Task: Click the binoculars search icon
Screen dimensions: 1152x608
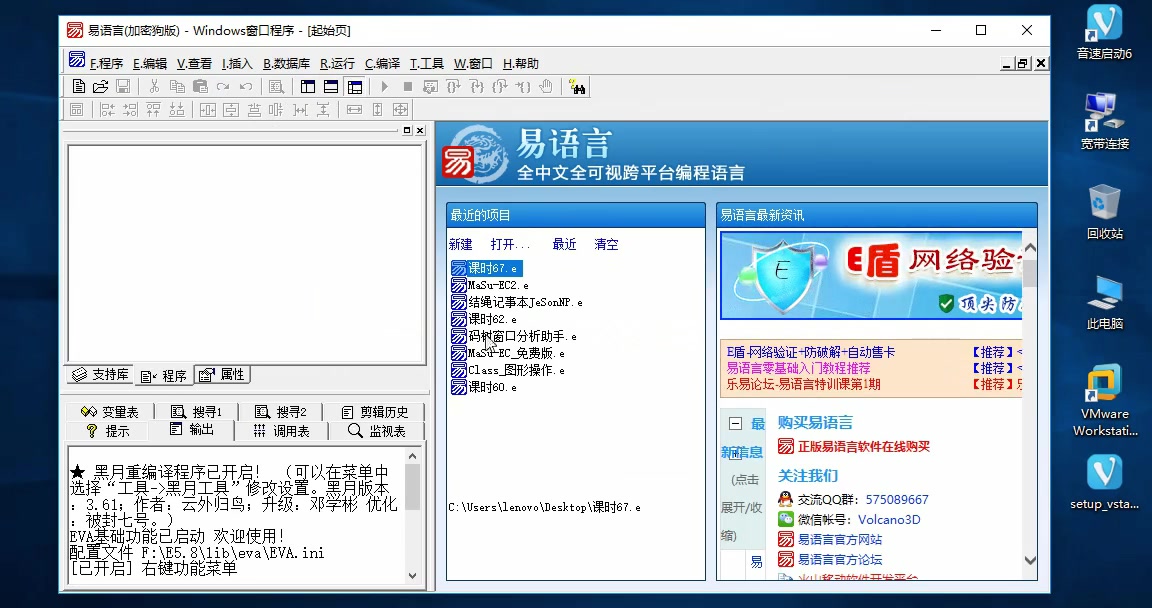Action: [x=577, y=87]
